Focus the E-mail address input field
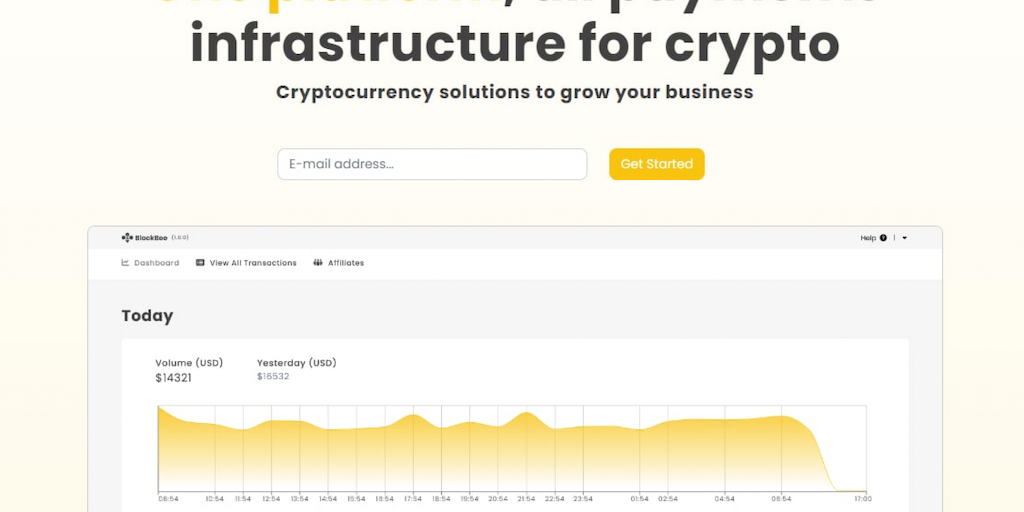This screenshot has height=512, width=1024. coord(432,164)
